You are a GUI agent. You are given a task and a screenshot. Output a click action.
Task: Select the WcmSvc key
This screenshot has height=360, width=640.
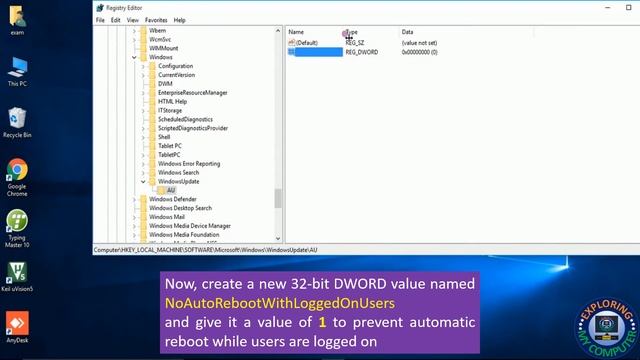tap(160, 40)
